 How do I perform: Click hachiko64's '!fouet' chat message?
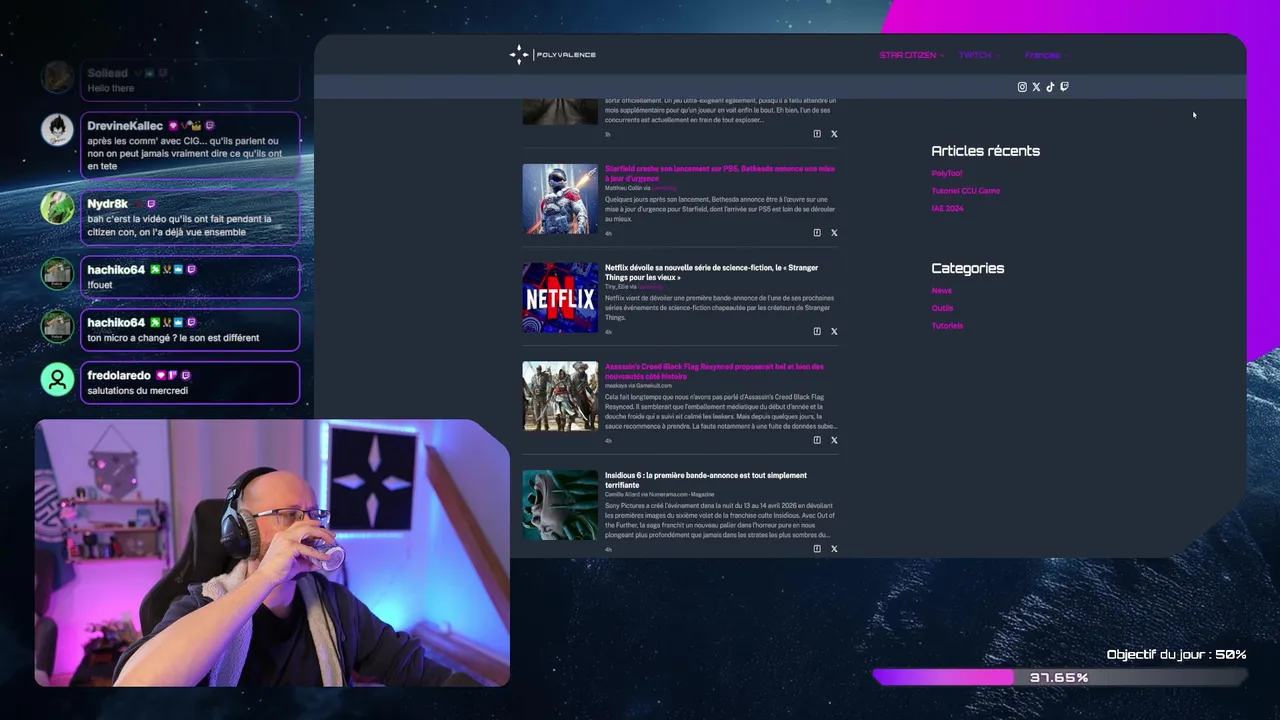(190, 277)
